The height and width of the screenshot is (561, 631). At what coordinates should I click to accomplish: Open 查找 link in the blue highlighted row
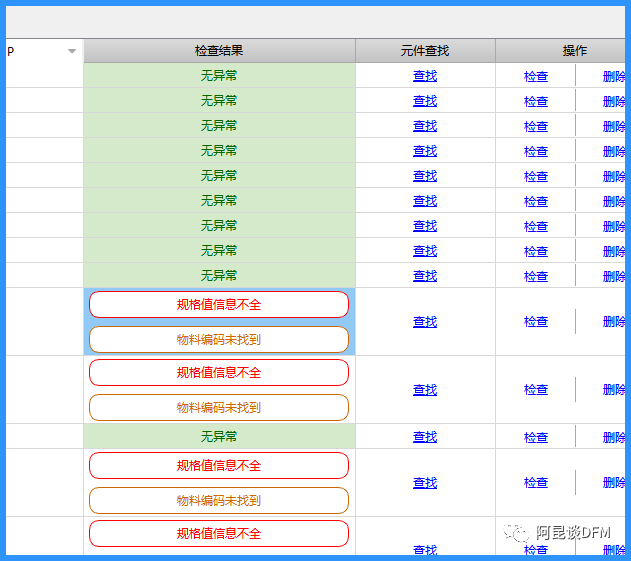(425, 322)
